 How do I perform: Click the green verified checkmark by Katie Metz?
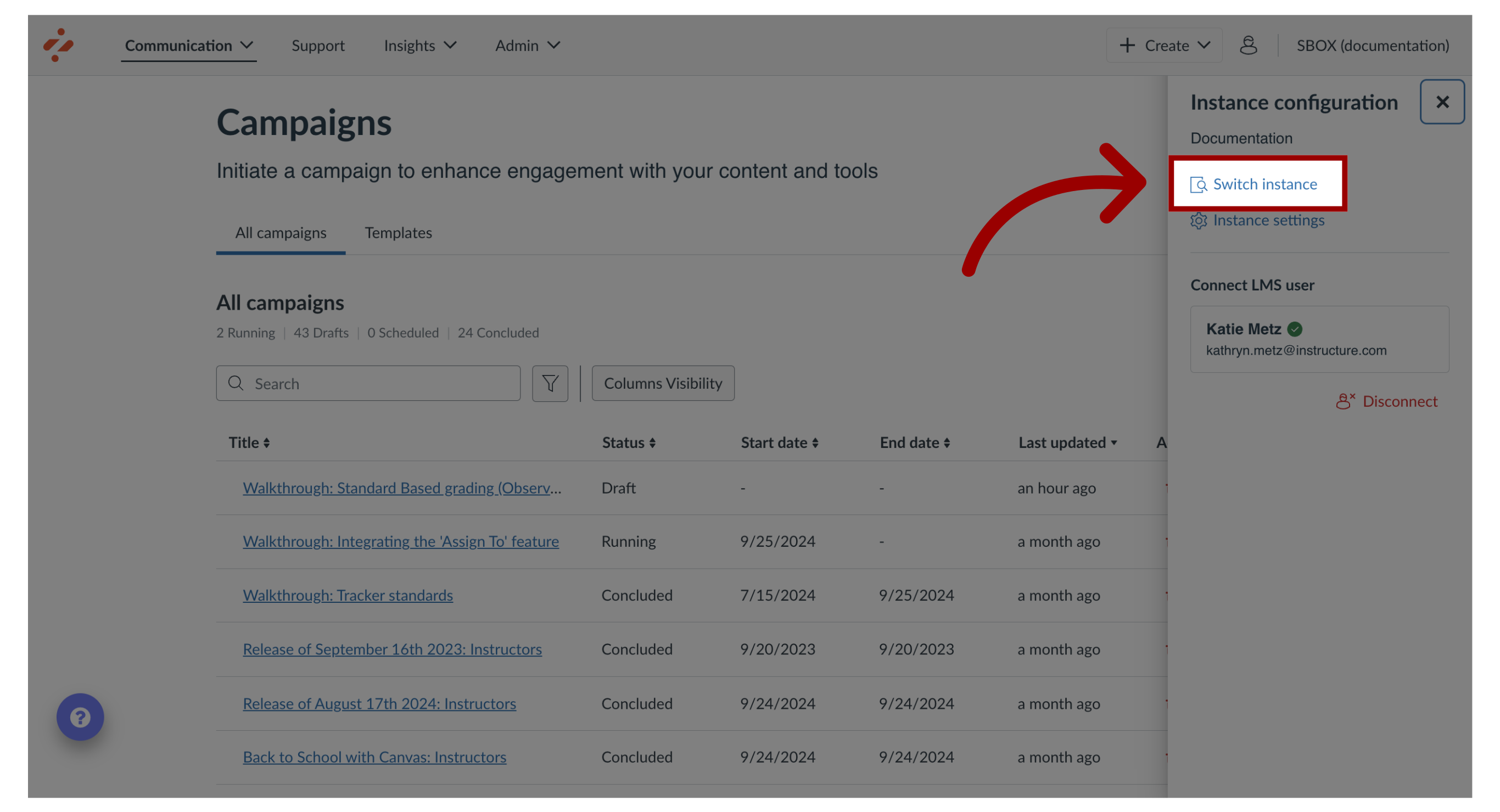click(1295, 329)
